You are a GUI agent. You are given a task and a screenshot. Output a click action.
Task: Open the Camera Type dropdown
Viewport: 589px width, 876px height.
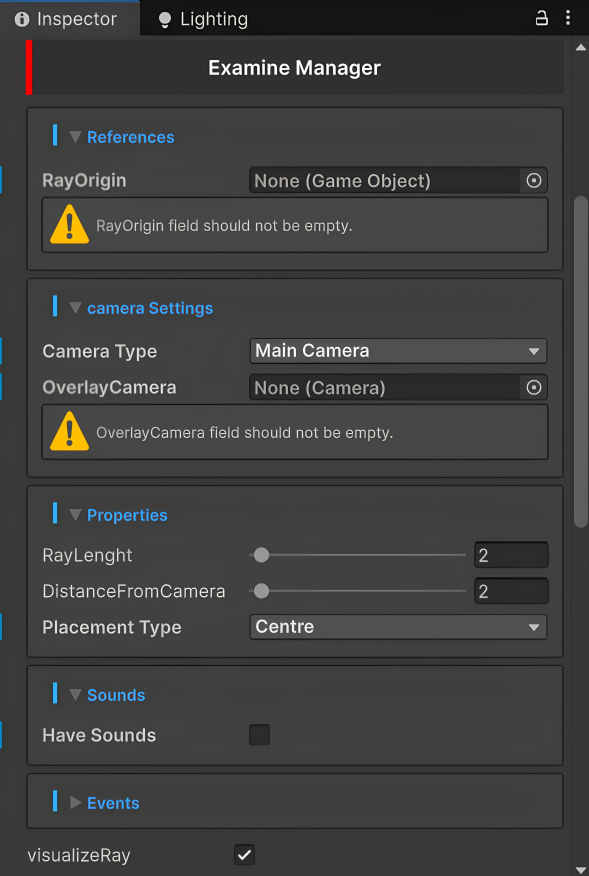coord(398,351)
